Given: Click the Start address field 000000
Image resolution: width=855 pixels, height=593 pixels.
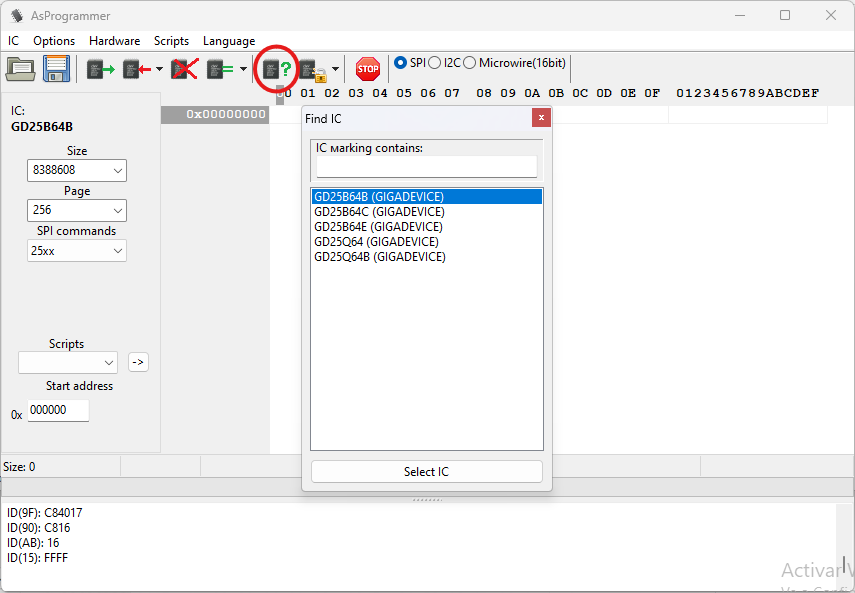Looking at the screenshot, I should coord(58,410).
